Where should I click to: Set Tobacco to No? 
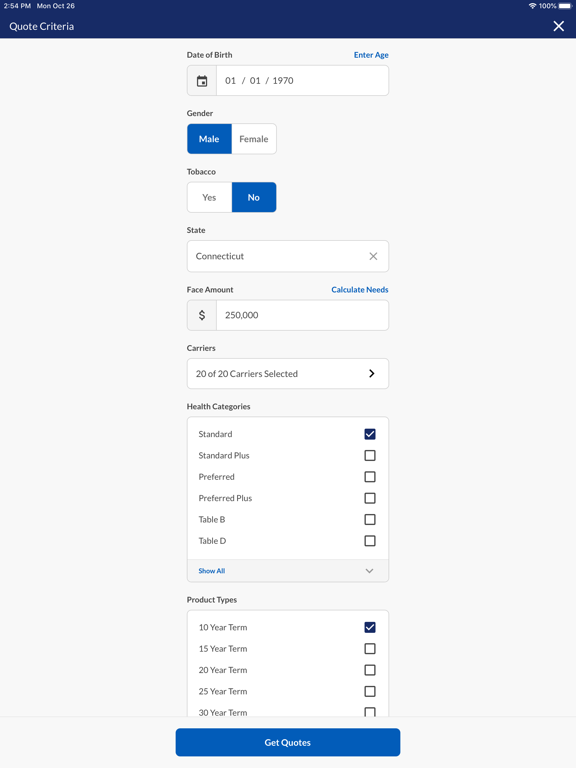tap(254, 197)
